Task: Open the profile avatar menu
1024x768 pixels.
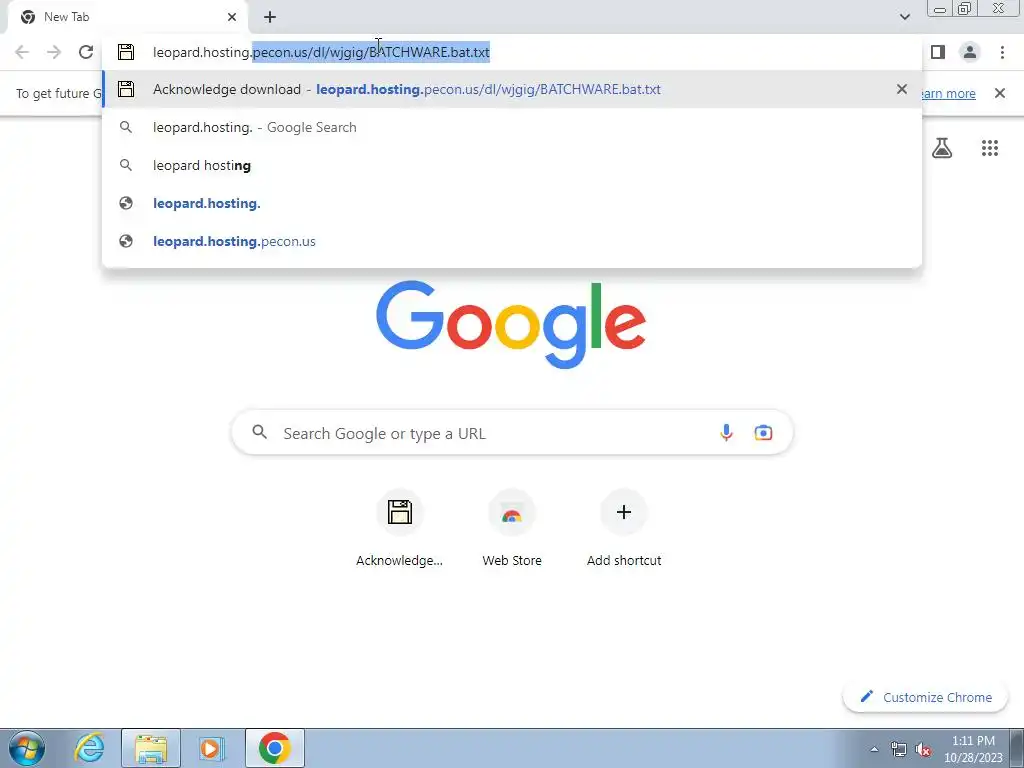Action: [x=970, y=52]
